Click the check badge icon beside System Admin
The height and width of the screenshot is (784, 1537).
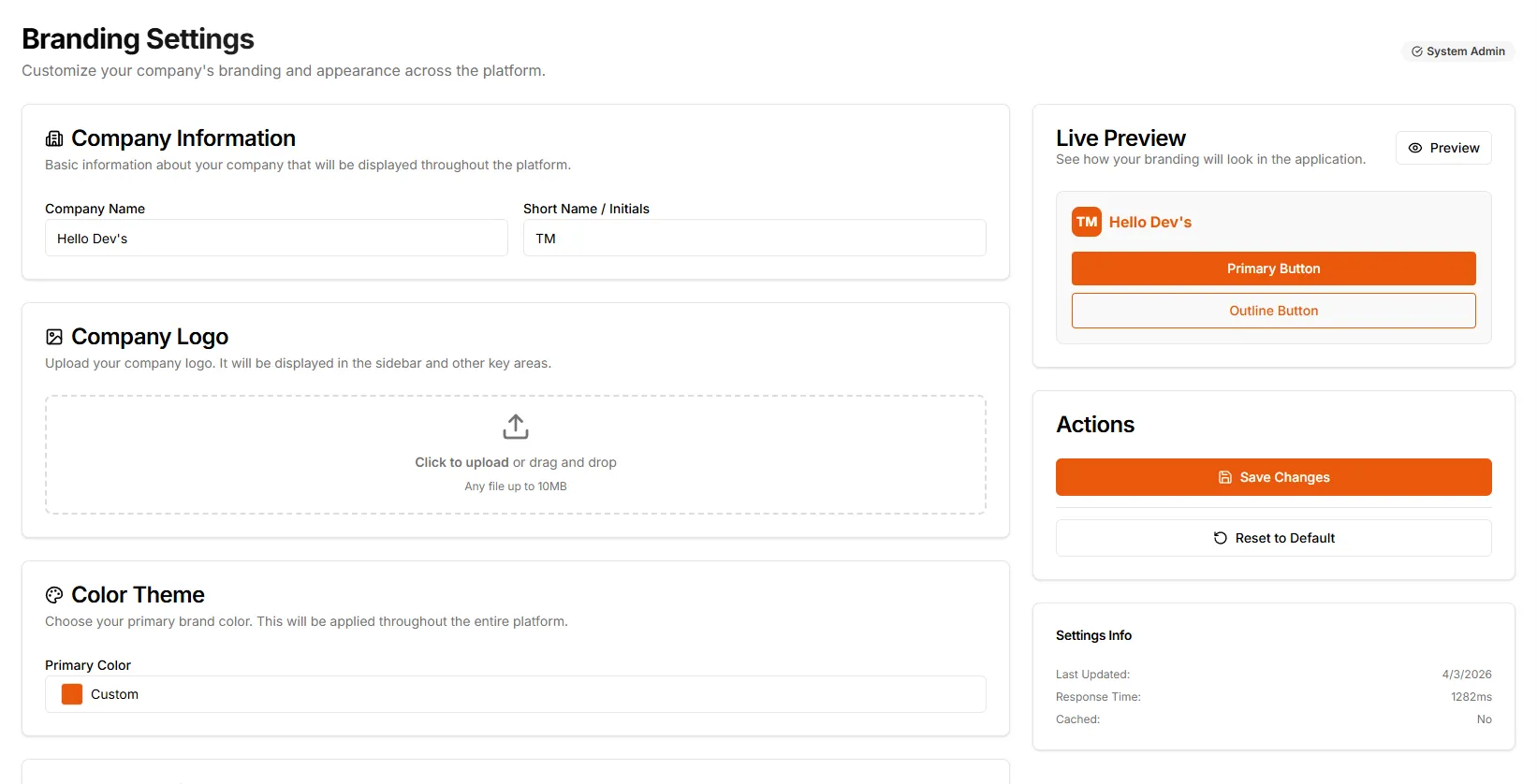click(1417, 51)
